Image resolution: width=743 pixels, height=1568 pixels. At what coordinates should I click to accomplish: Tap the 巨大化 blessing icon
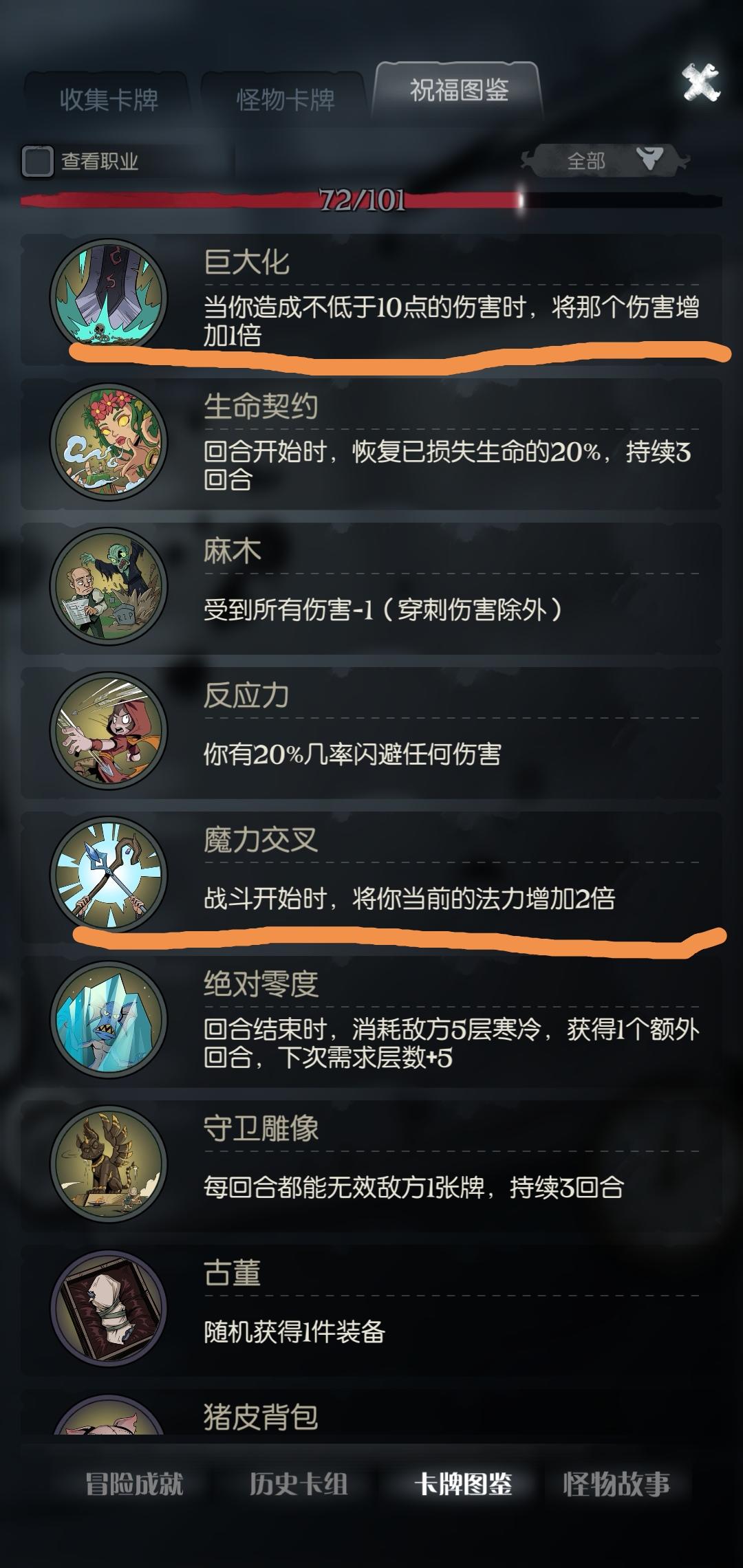109,296
